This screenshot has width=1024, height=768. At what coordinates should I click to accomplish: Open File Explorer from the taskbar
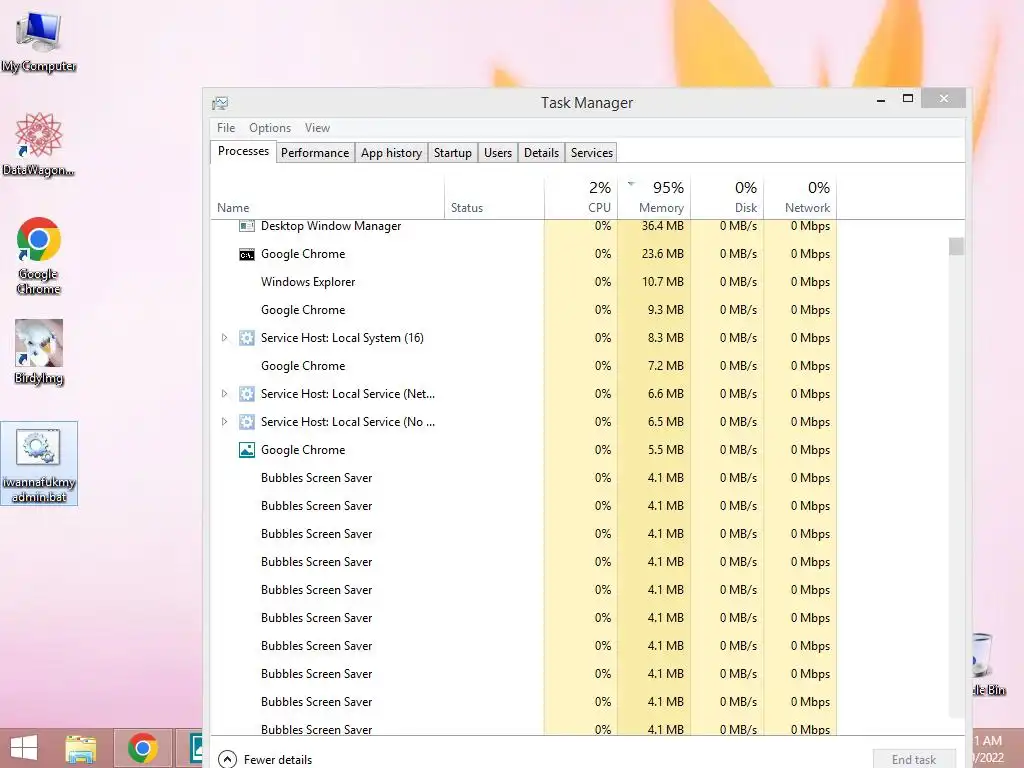pyautogui.click(x=80, y=748)
